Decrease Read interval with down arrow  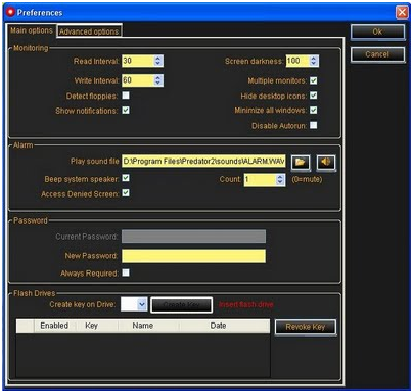coord(158,64)
